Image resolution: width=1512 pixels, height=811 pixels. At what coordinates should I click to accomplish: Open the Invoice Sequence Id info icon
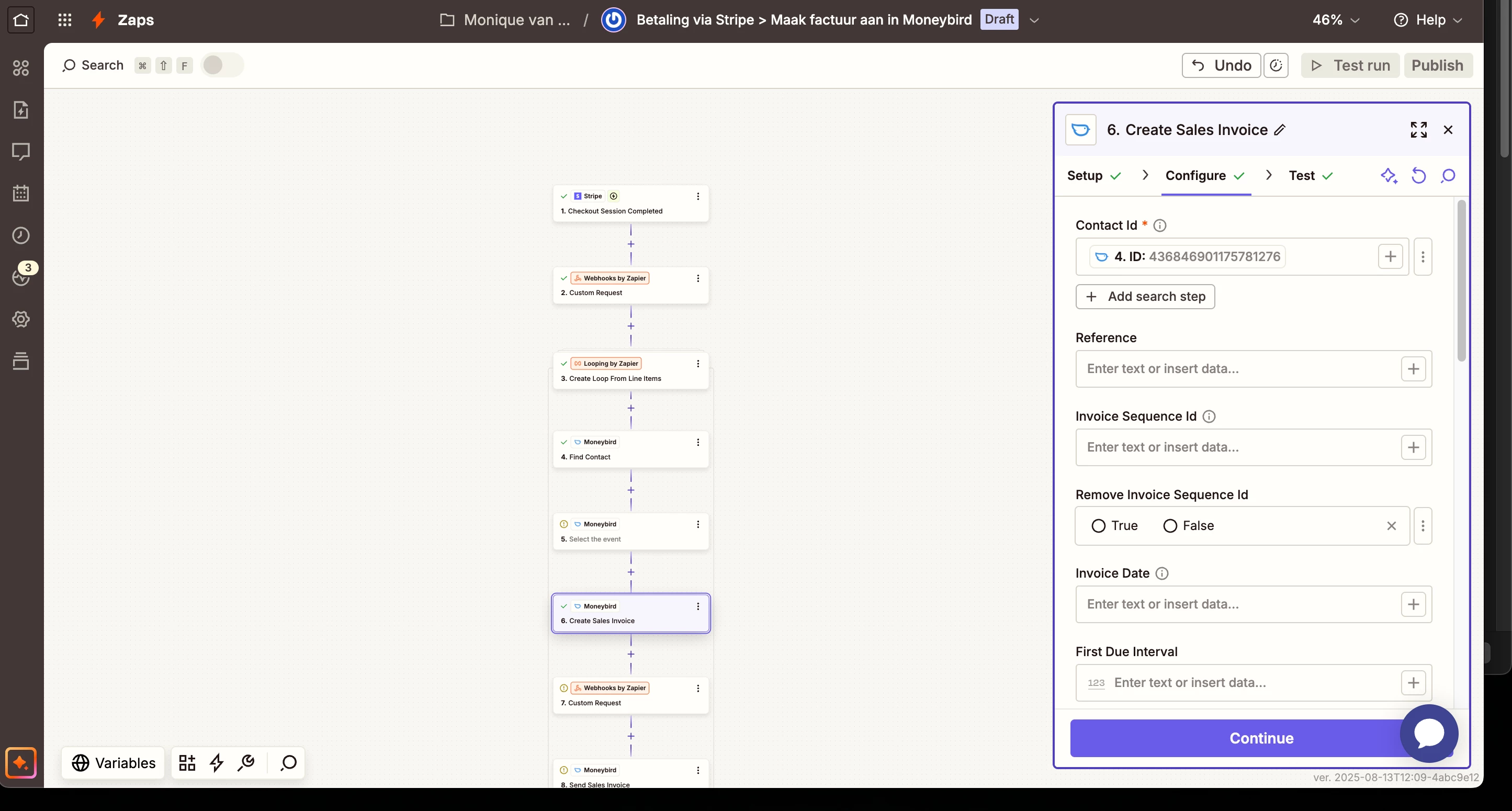click(x=1209, y=416)
